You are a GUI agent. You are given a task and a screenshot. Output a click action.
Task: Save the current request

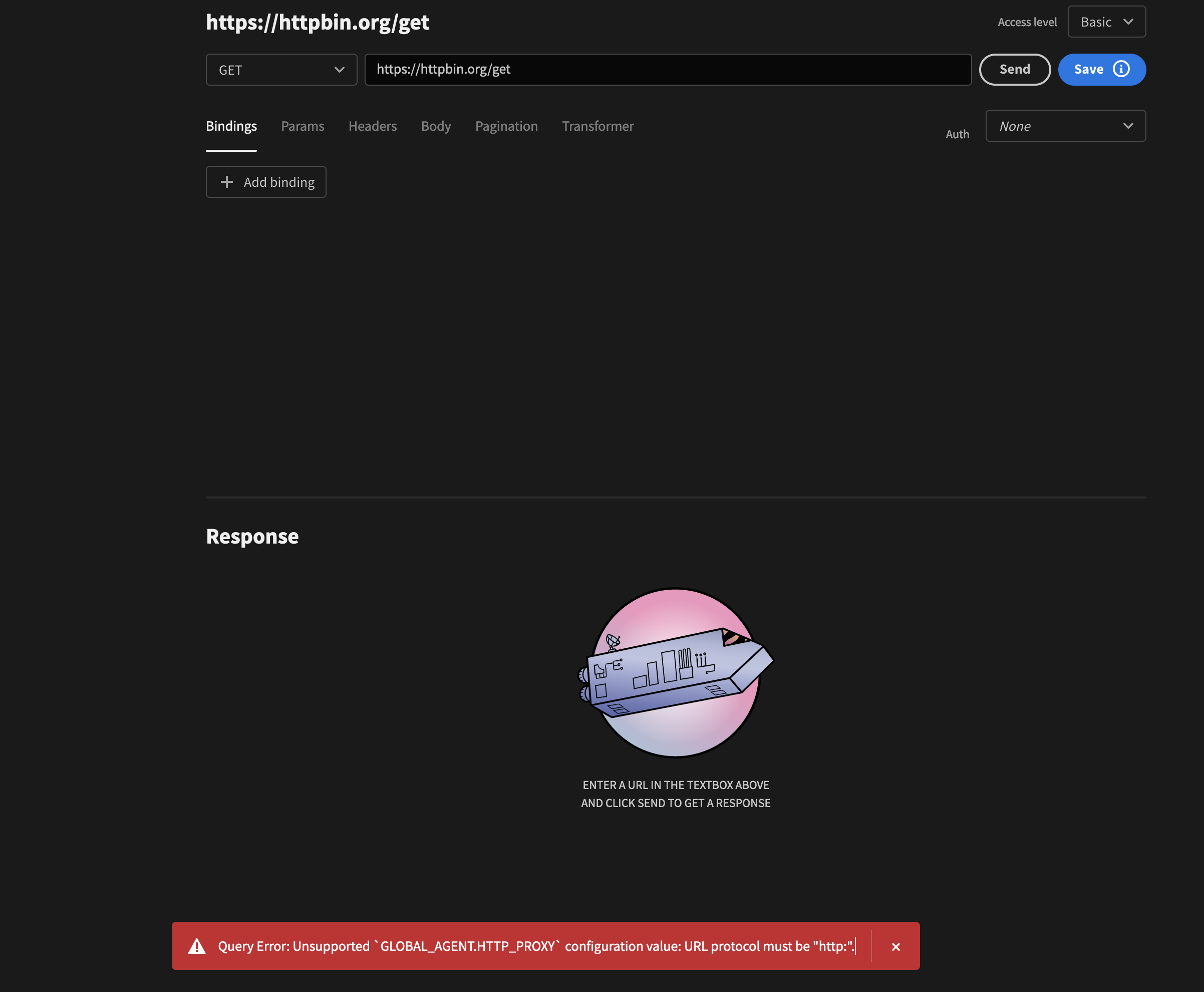pyautogui.click(x=1089, y=69)
